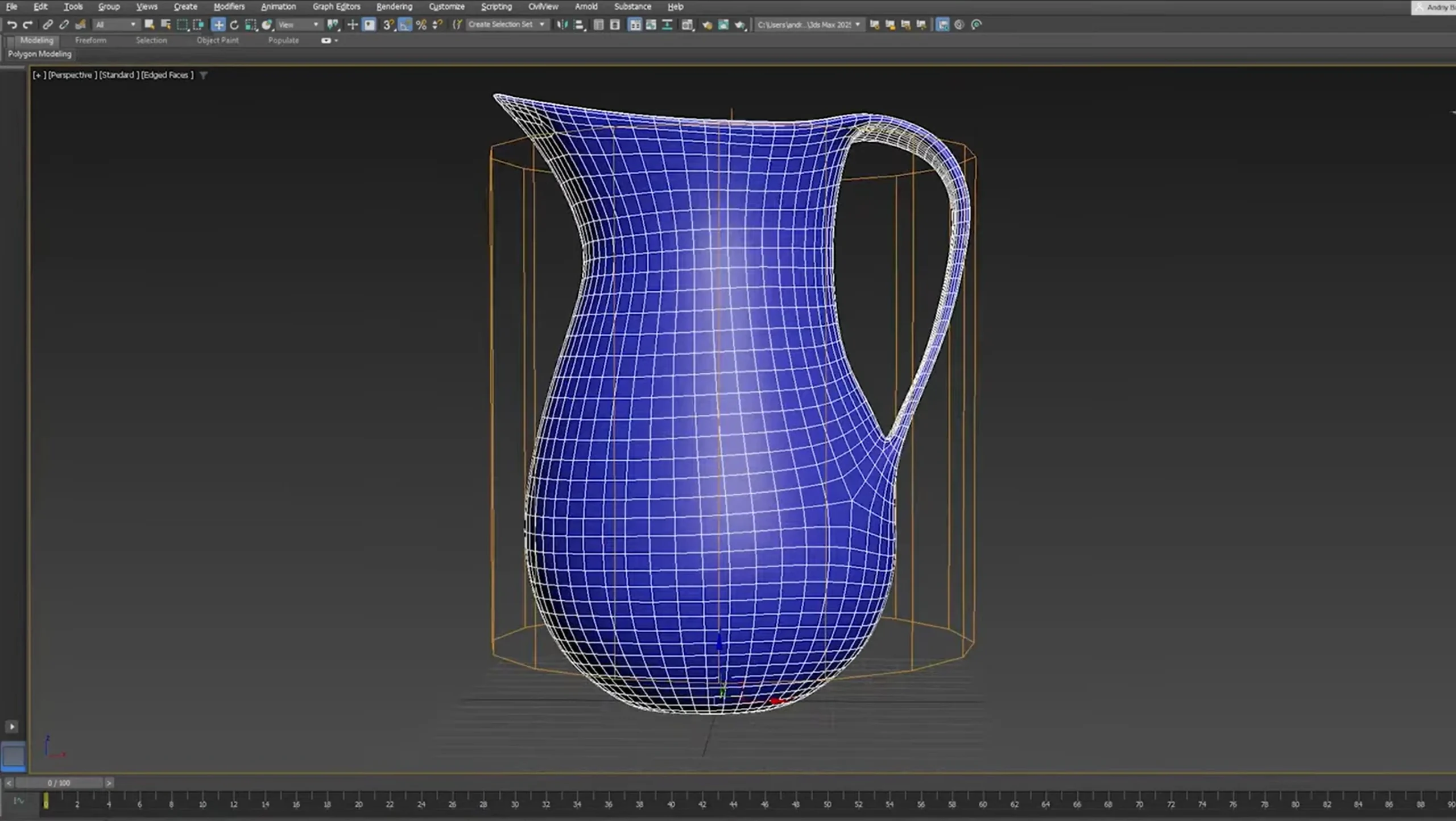Image resolution: width=1456 pixels, height=821 pixels.
Task: Activate the Select and Rotate tool
Action: [234, 24]
